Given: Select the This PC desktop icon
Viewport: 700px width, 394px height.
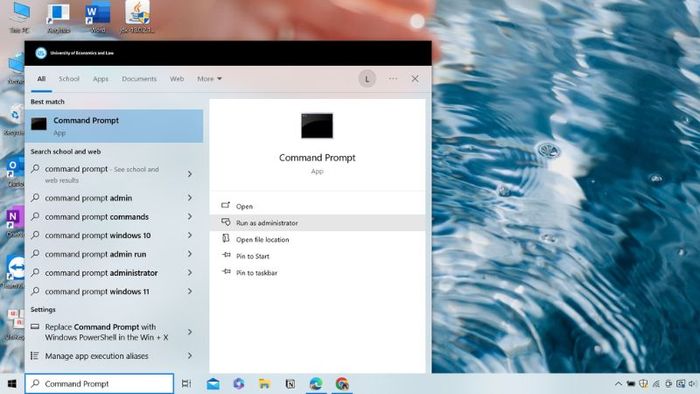Looking at the screenshot, I should click(19, 17).
